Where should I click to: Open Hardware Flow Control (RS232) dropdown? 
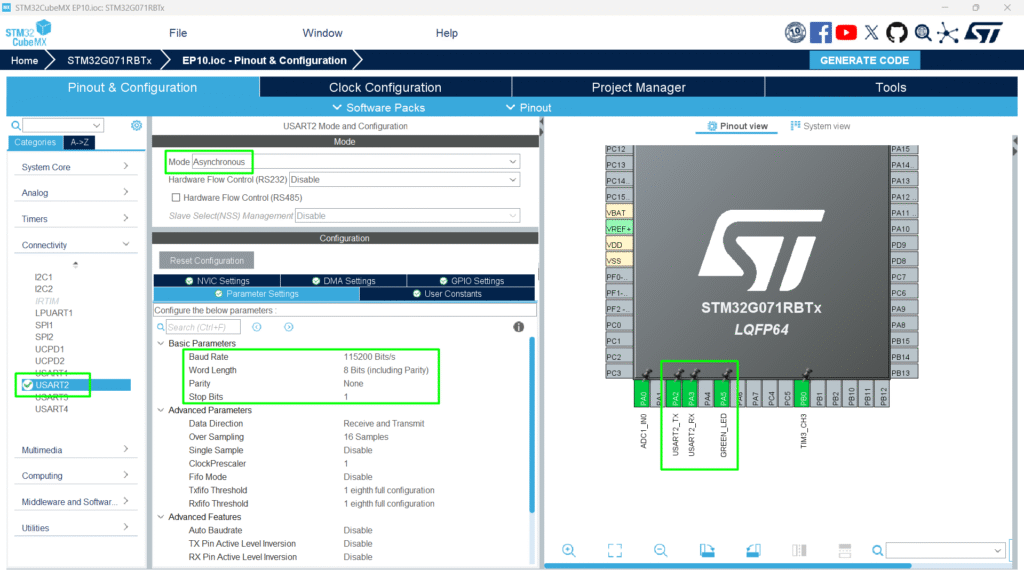point(404,180)
